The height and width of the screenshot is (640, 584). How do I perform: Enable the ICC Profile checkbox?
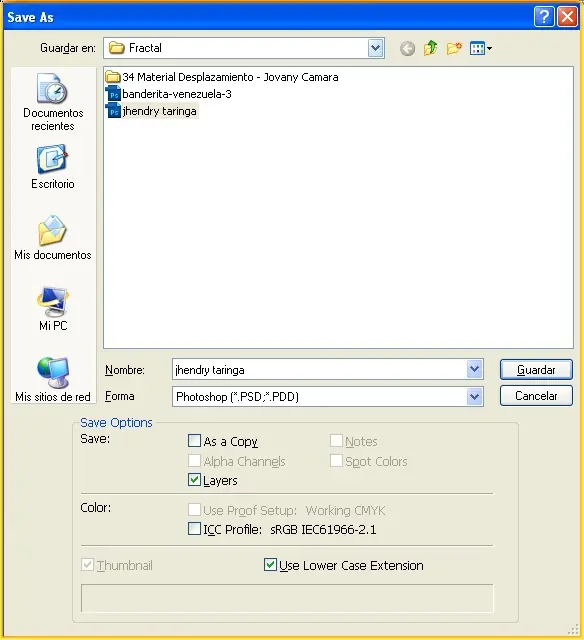(x=194, y=529)
